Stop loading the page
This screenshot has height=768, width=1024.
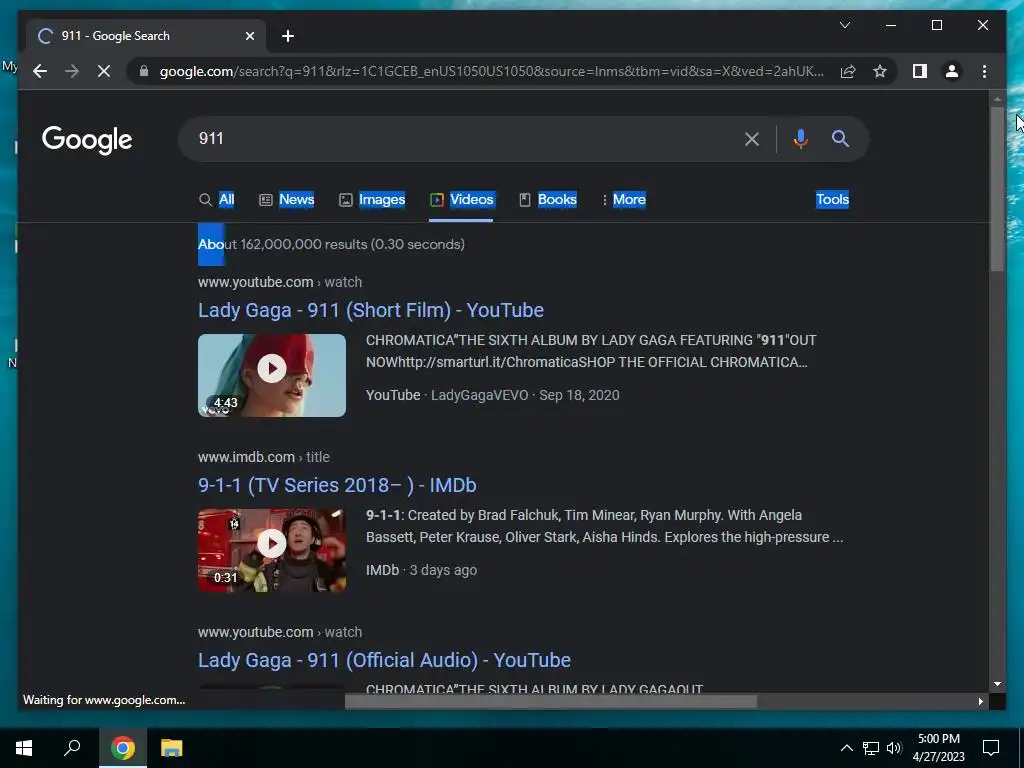(x=104, y=71)
